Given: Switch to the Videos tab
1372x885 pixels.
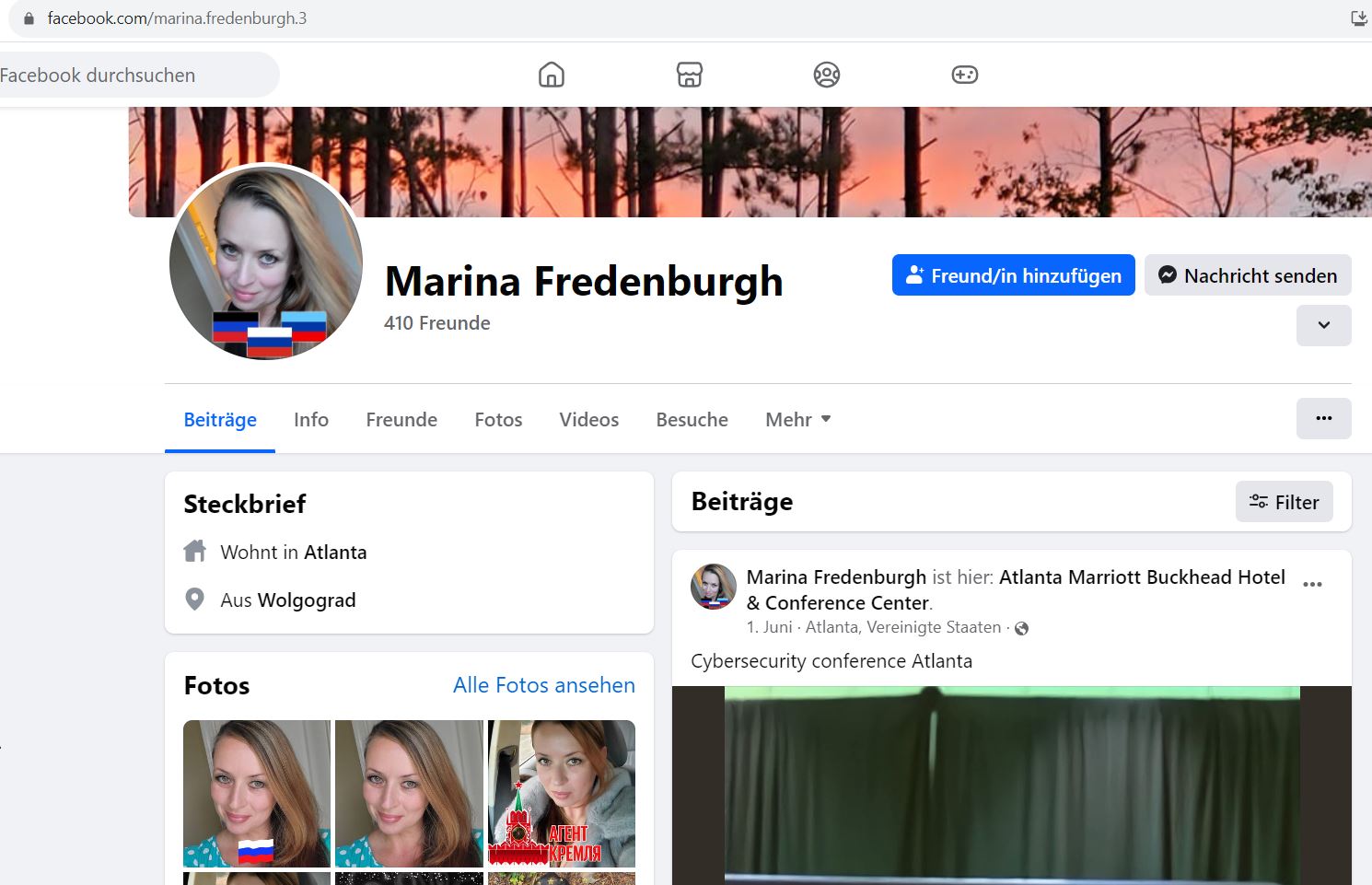Looking at the screenshot, I should (x=589, y=420).
